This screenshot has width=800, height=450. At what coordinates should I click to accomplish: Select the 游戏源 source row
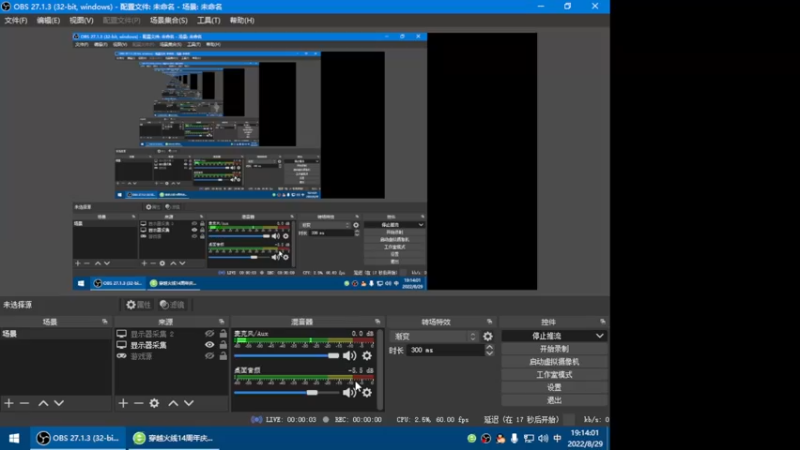coord(172,356)
